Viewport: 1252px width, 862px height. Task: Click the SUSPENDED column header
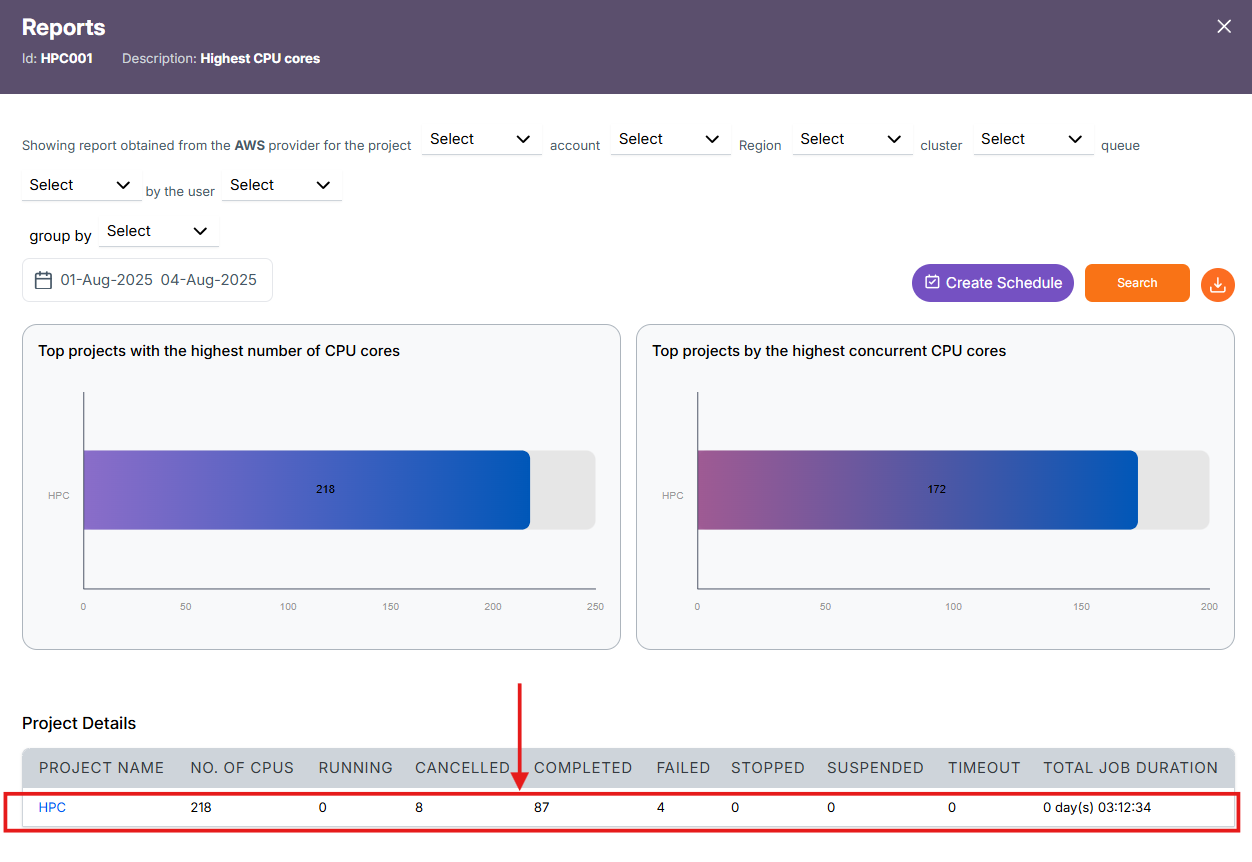[875, 768]
